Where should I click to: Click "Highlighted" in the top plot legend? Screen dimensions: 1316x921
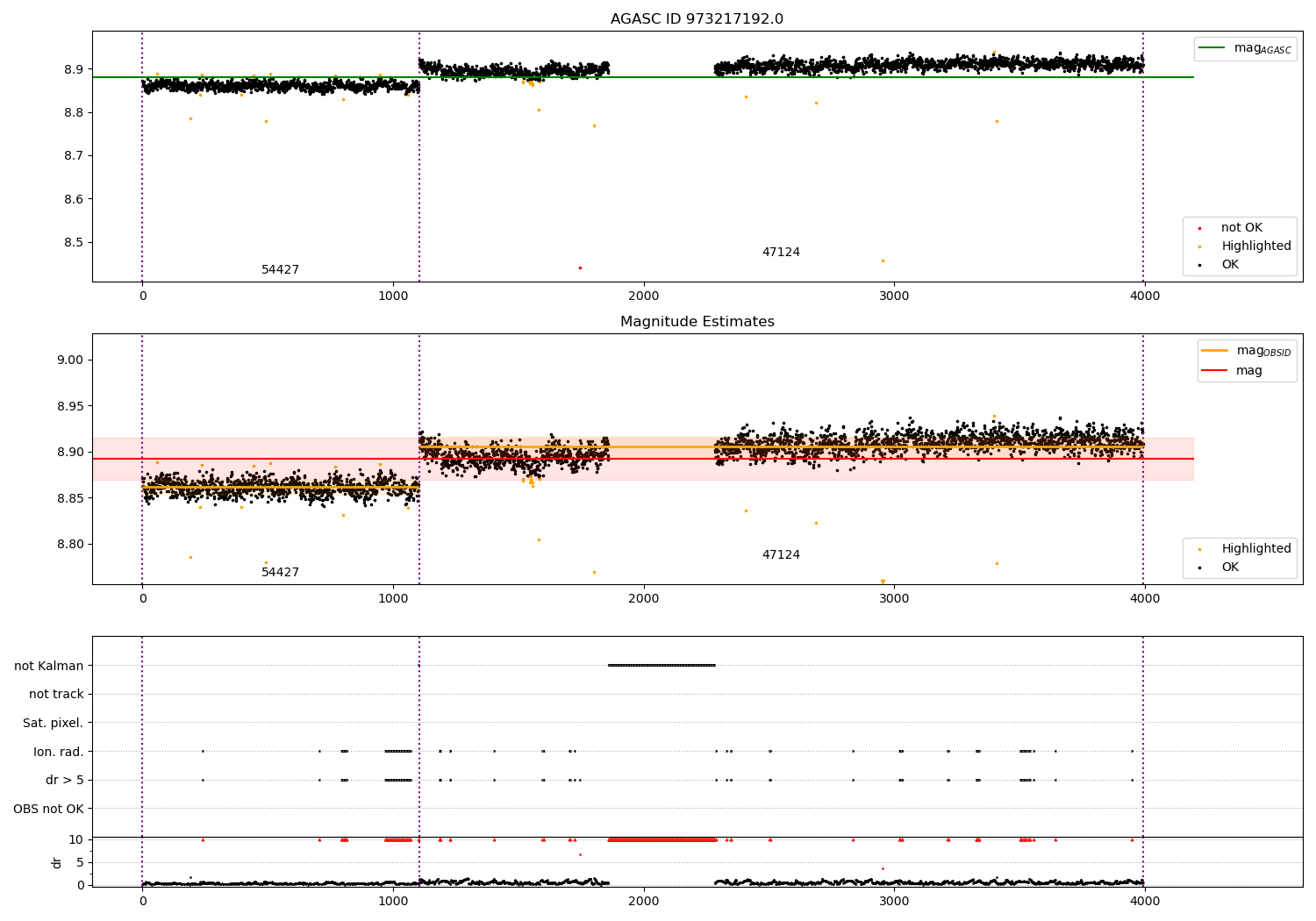coord(1255,246)
